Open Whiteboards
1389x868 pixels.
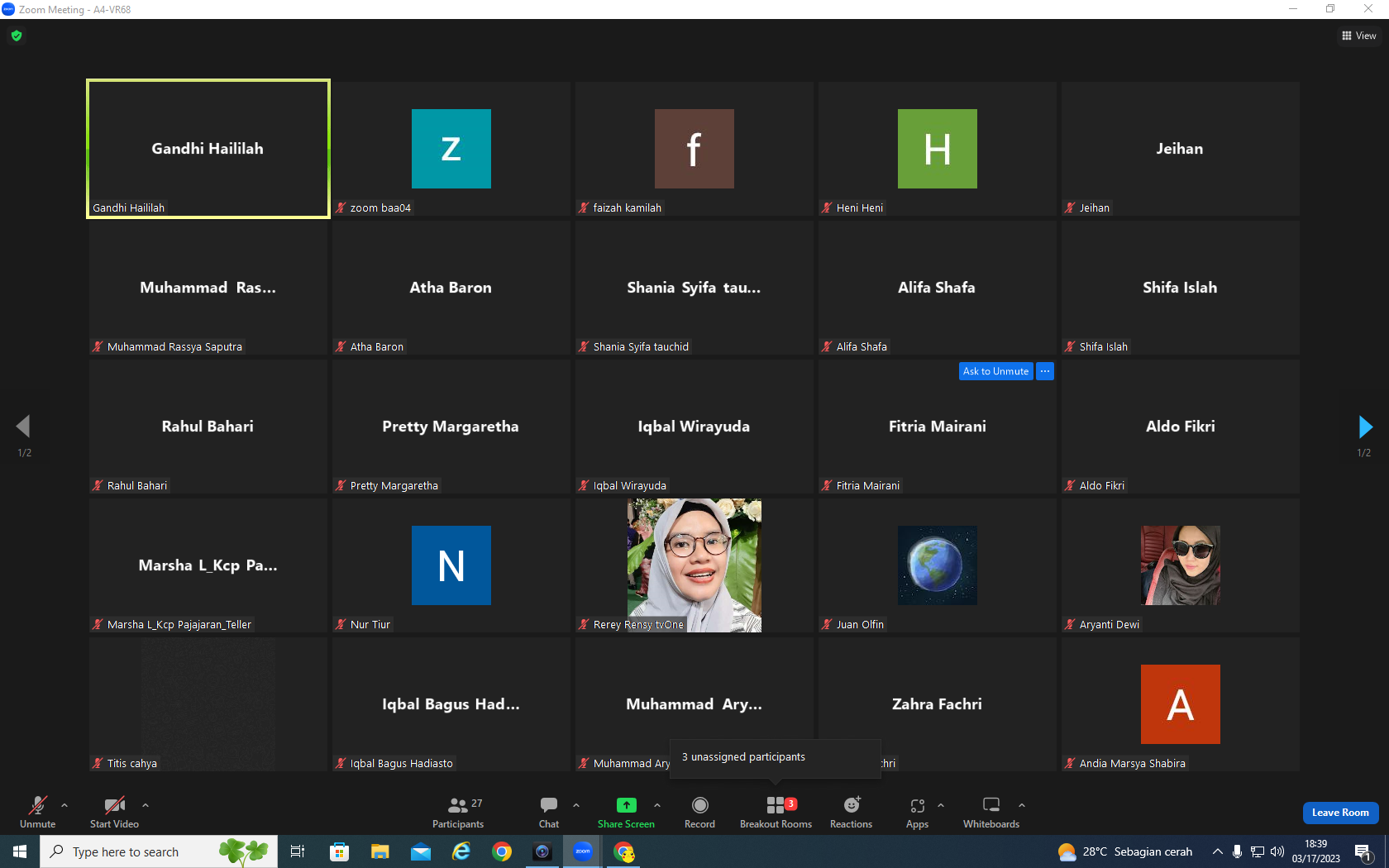click(991, 813)
